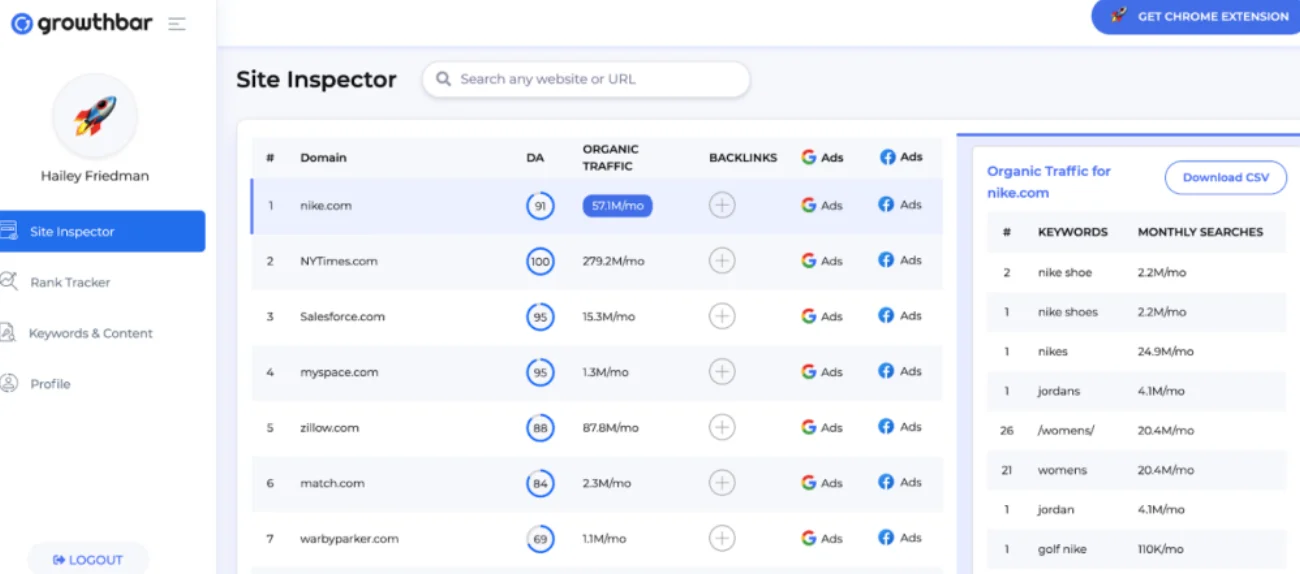
Task: Open Google Ads for nike.com
Action: pos(822,205)
